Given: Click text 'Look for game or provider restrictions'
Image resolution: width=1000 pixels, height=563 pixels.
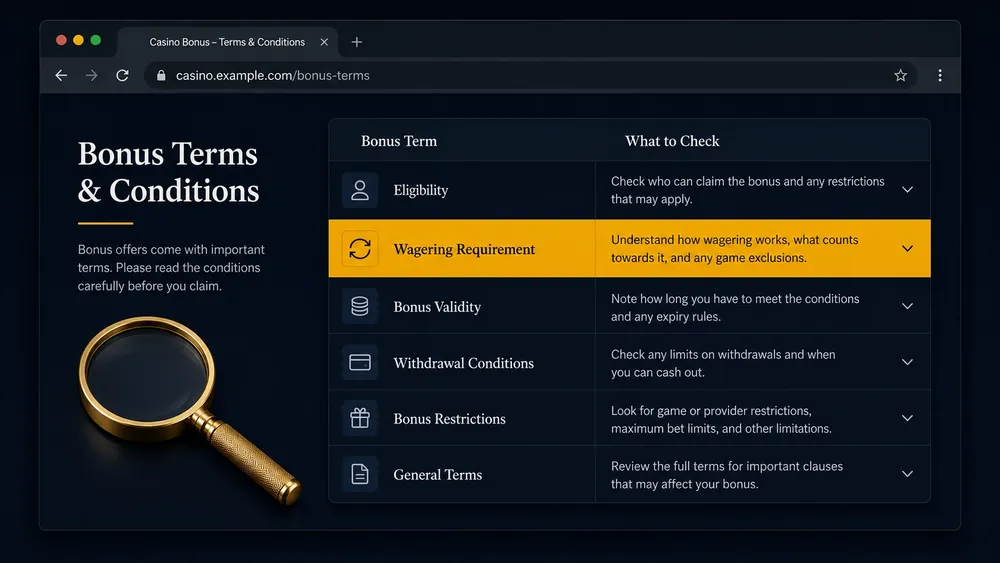Looking at the screenshot, I should click(x=711, y=411).
